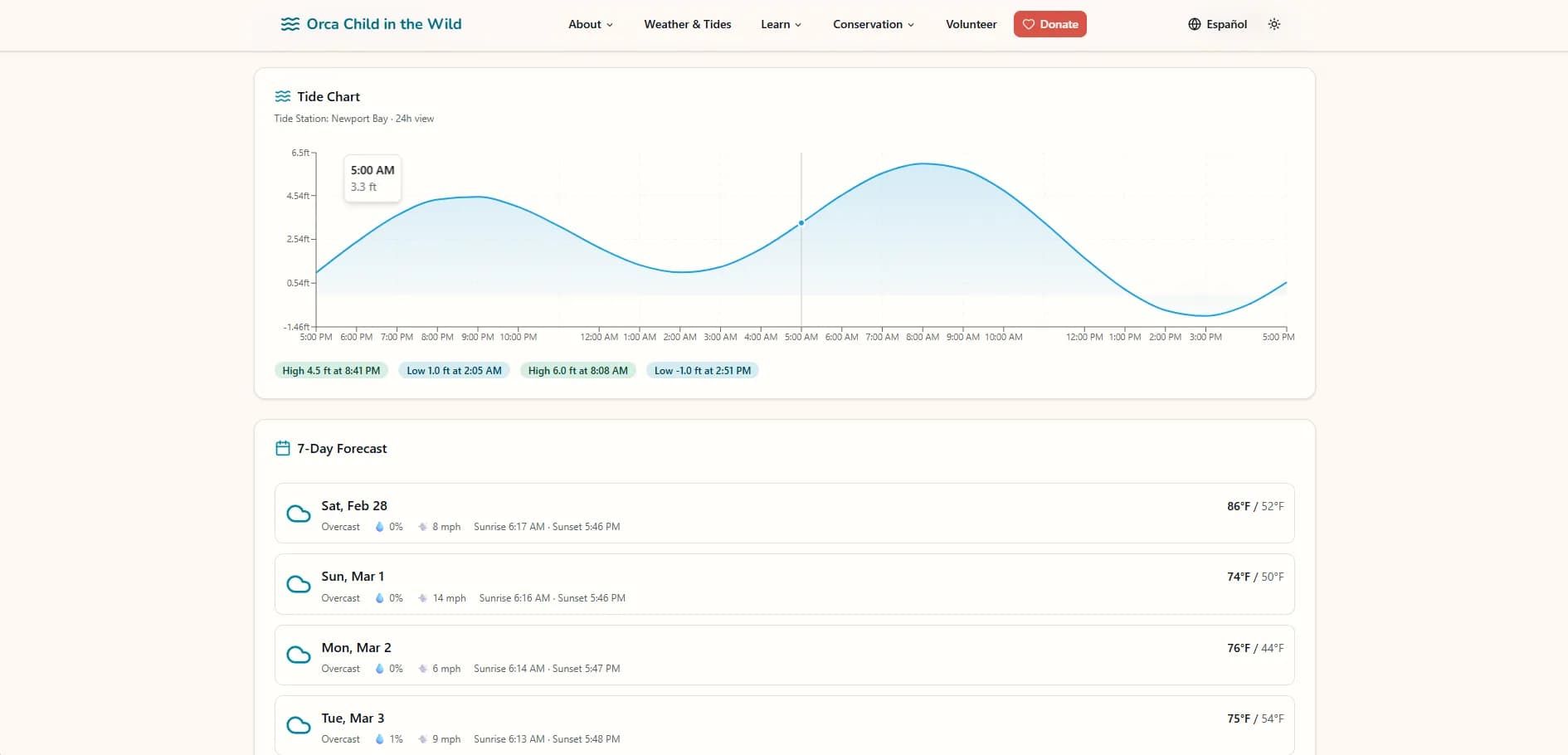This screenshot has width=1568, height=755.
Task: Click the 7-Day Forecast calendar icon
Action: point(283,448)
